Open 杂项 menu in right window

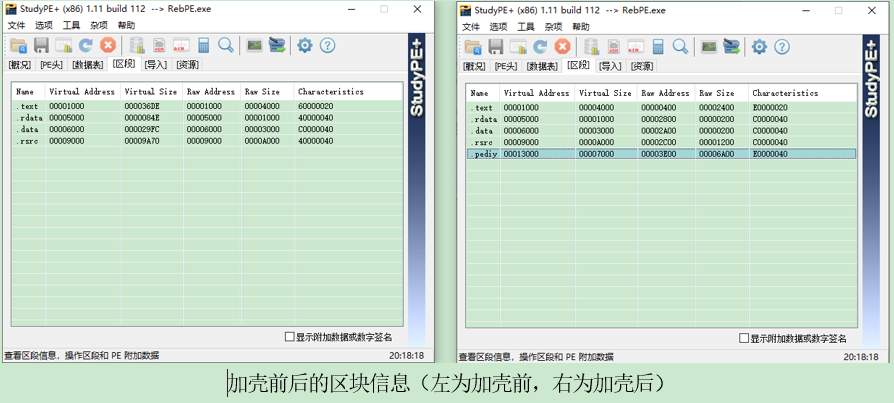[553, 27]
